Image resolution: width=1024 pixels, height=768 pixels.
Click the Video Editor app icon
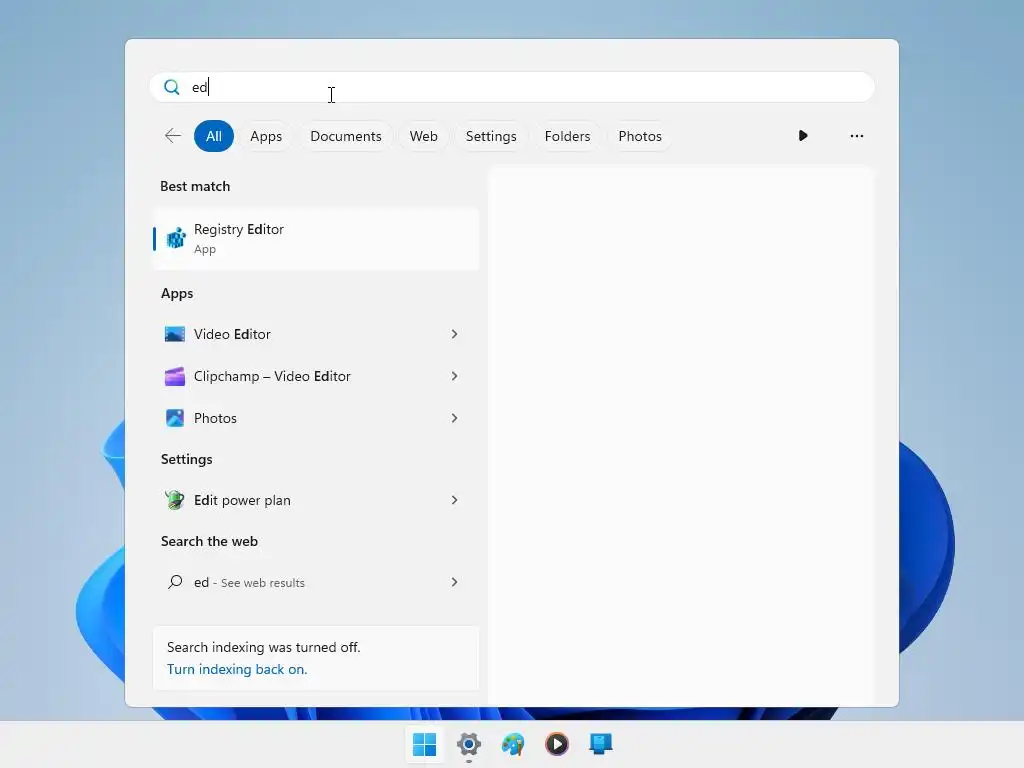174,334
